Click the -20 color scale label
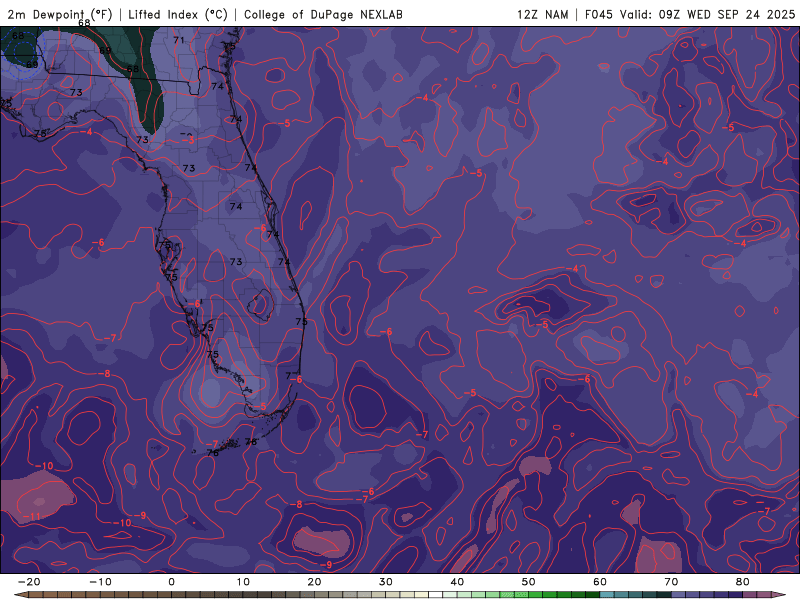 point(29,582)
